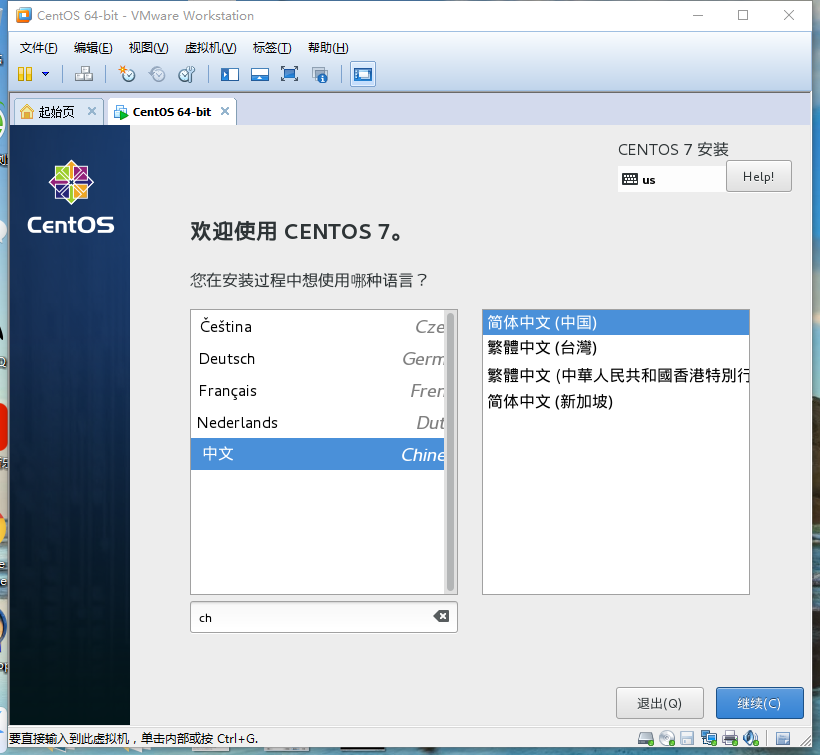
Task: Toggle the library sidebar view
Action: [x=230, y=74]
